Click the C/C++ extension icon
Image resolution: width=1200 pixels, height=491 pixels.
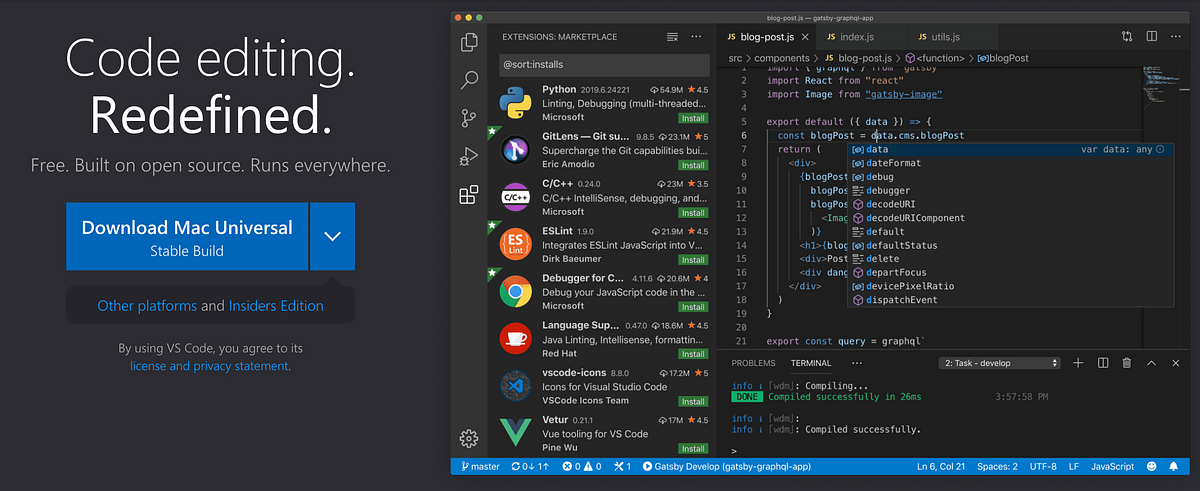(x=516, y=198)
